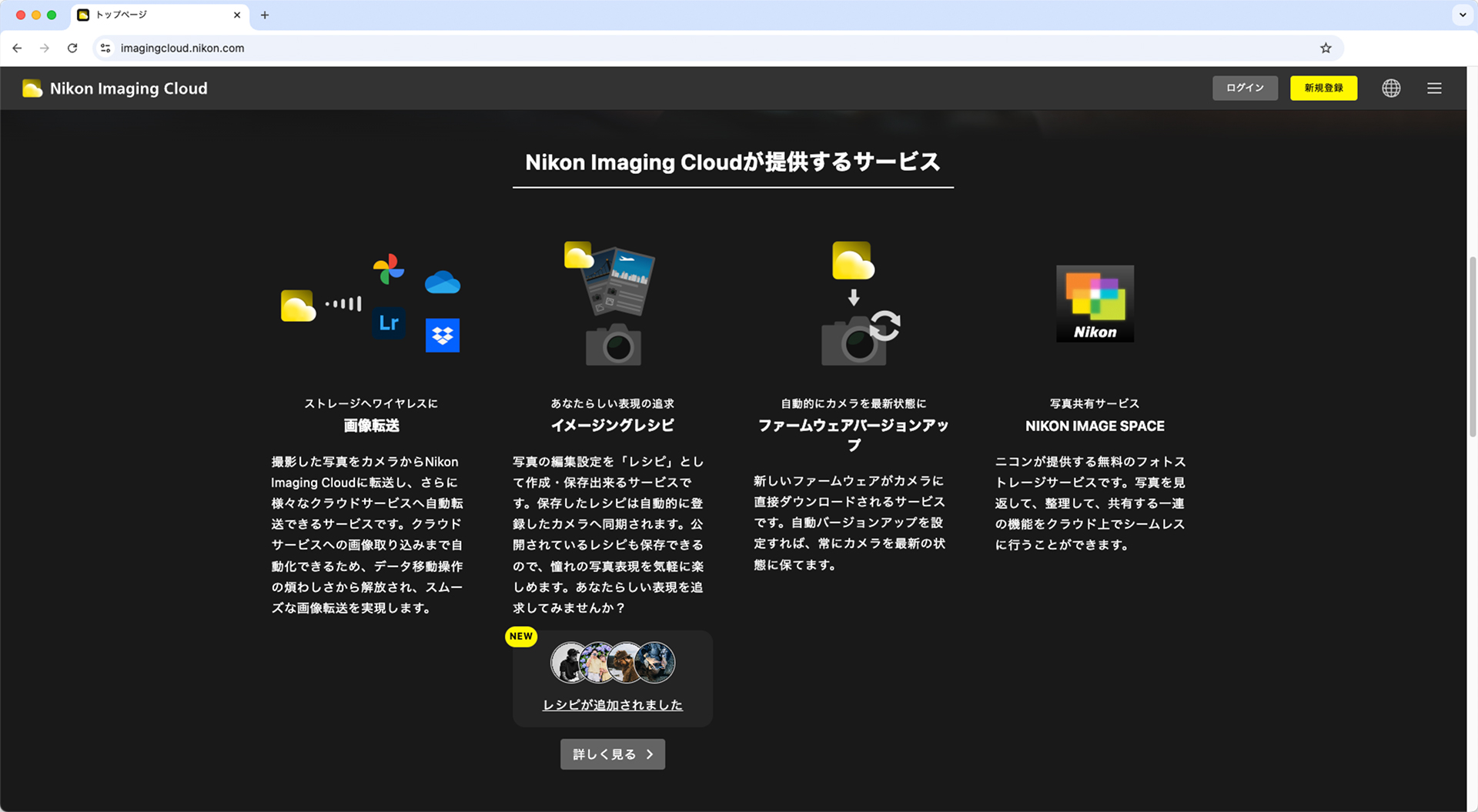Open the hamburger navigation menu
This screenshot has width=1478, height=812.
1434,88
